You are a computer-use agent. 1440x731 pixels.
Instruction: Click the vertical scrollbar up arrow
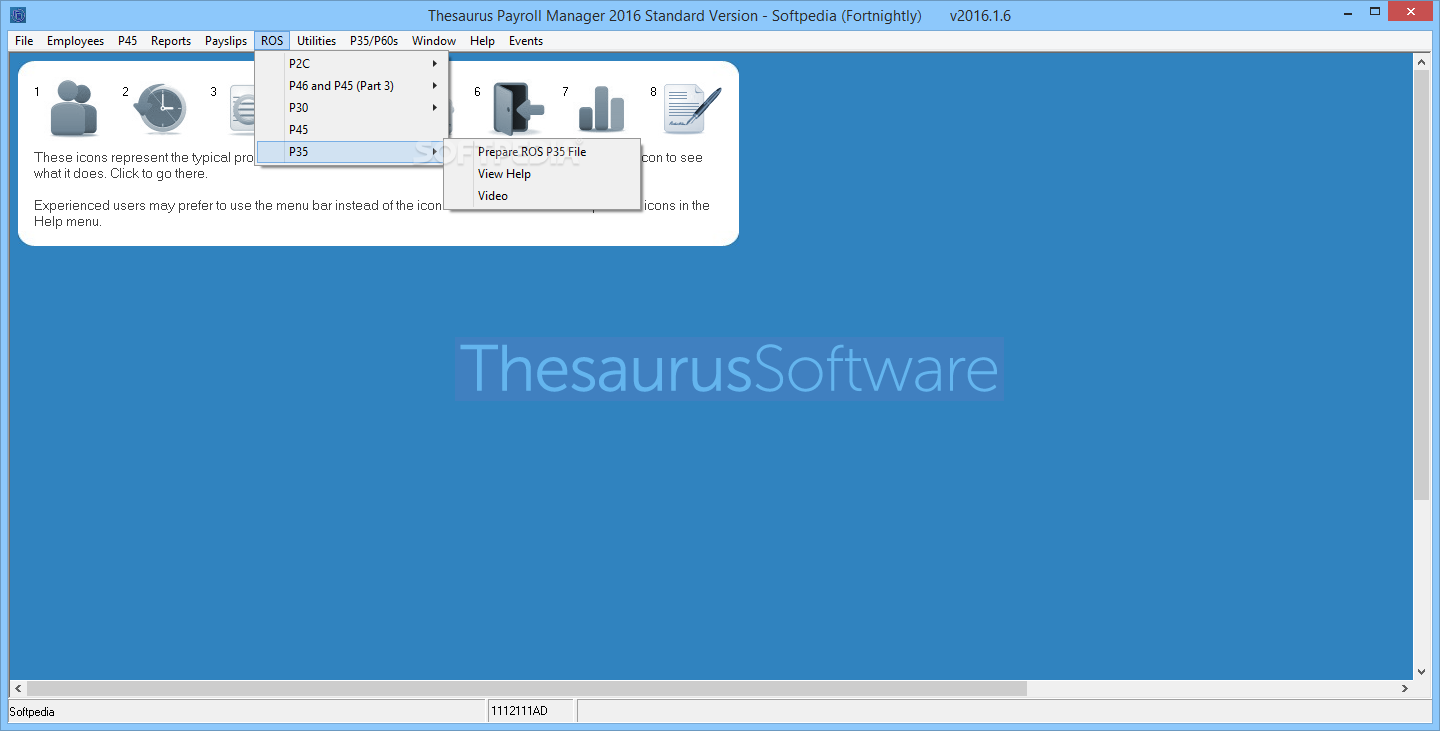(x=1422, y=62)
